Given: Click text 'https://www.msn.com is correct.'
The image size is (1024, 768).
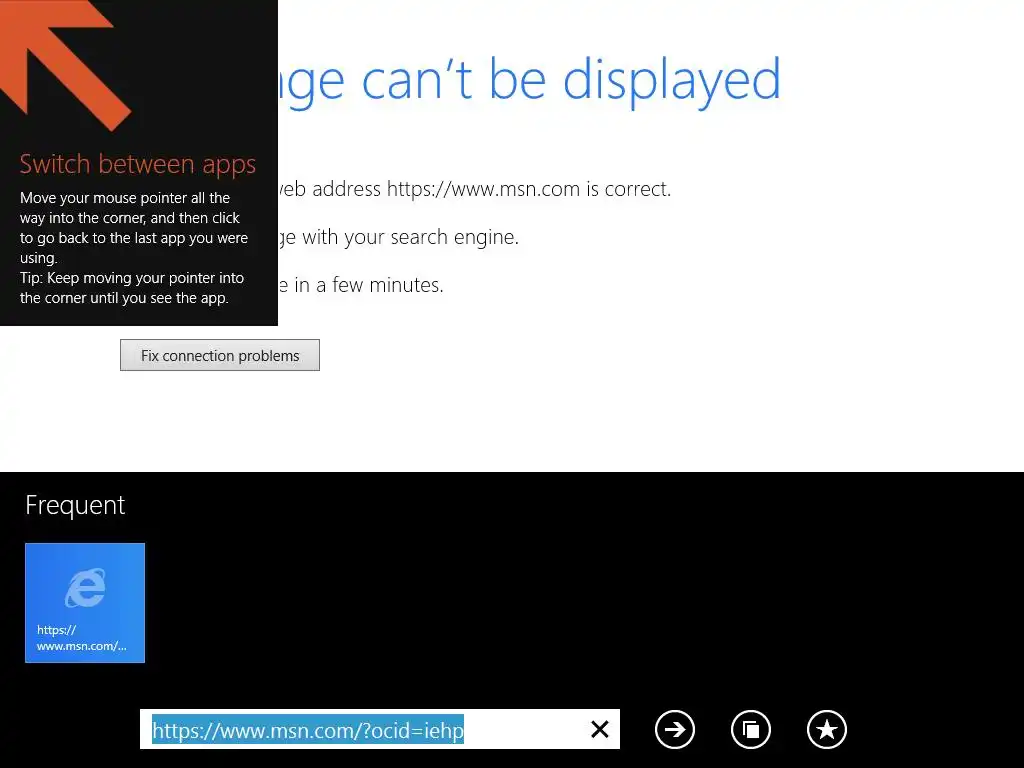Looking at the screenshot, I should coord(529,189).
